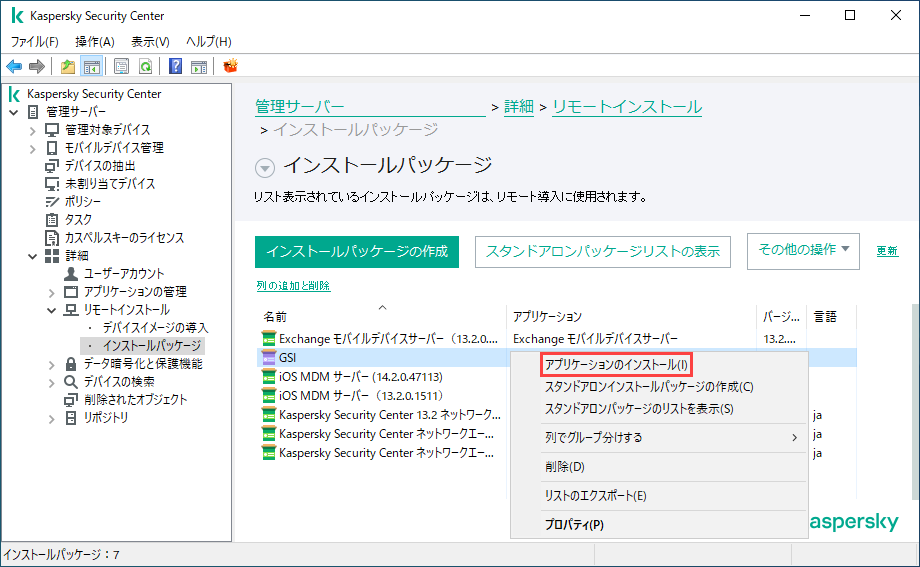920x567 pixels.
Task: Click the リポジトリ cabinet icon
Action: (71, 418)
